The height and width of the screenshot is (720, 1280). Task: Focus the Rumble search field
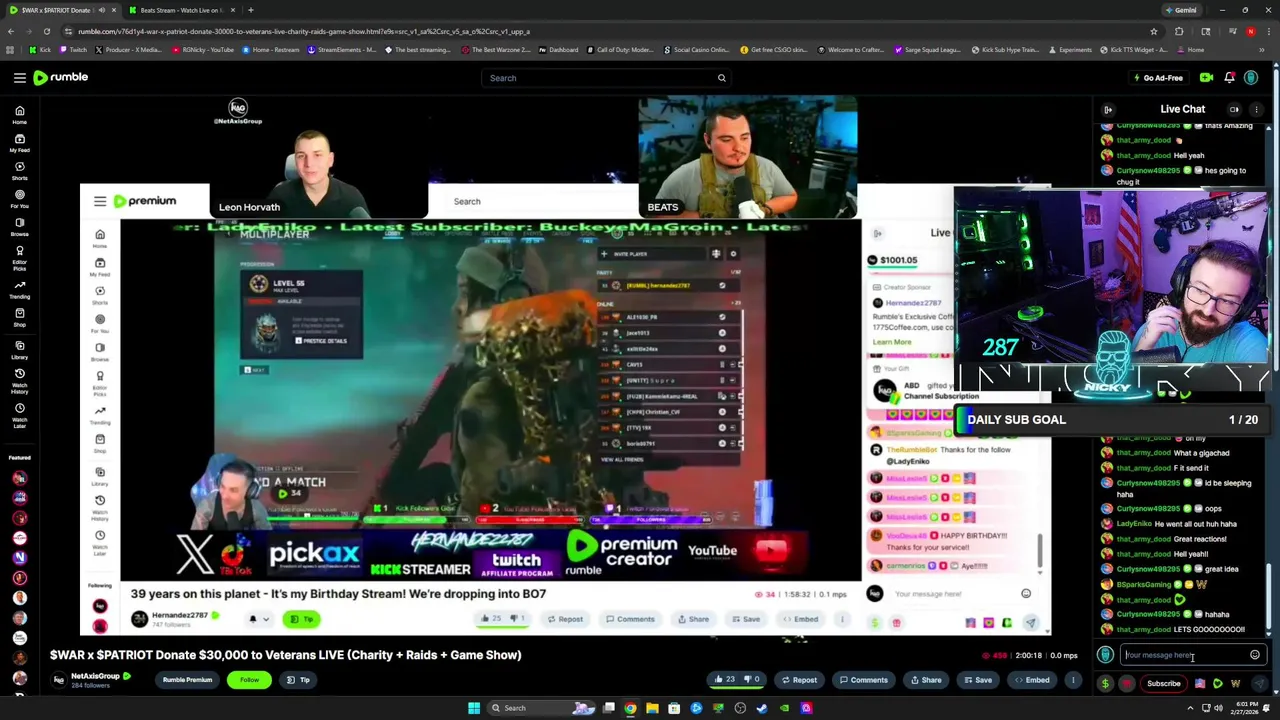click(x=605, y=78)
